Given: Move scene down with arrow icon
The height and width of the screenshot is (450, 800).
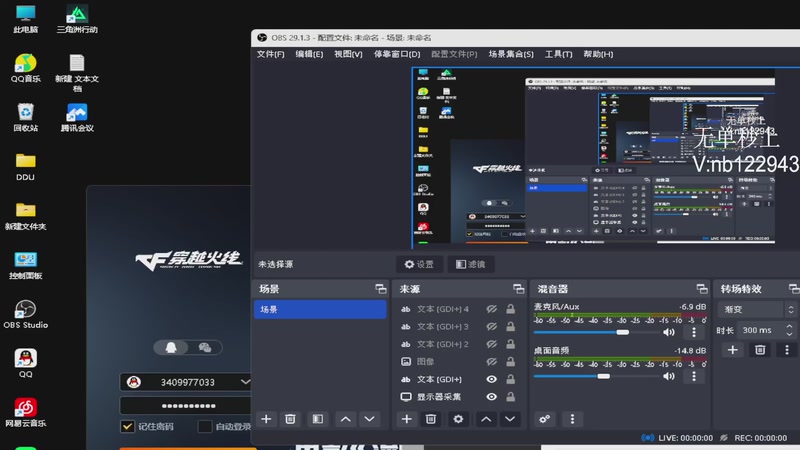Looking at the screenshot, I should 369,419.
